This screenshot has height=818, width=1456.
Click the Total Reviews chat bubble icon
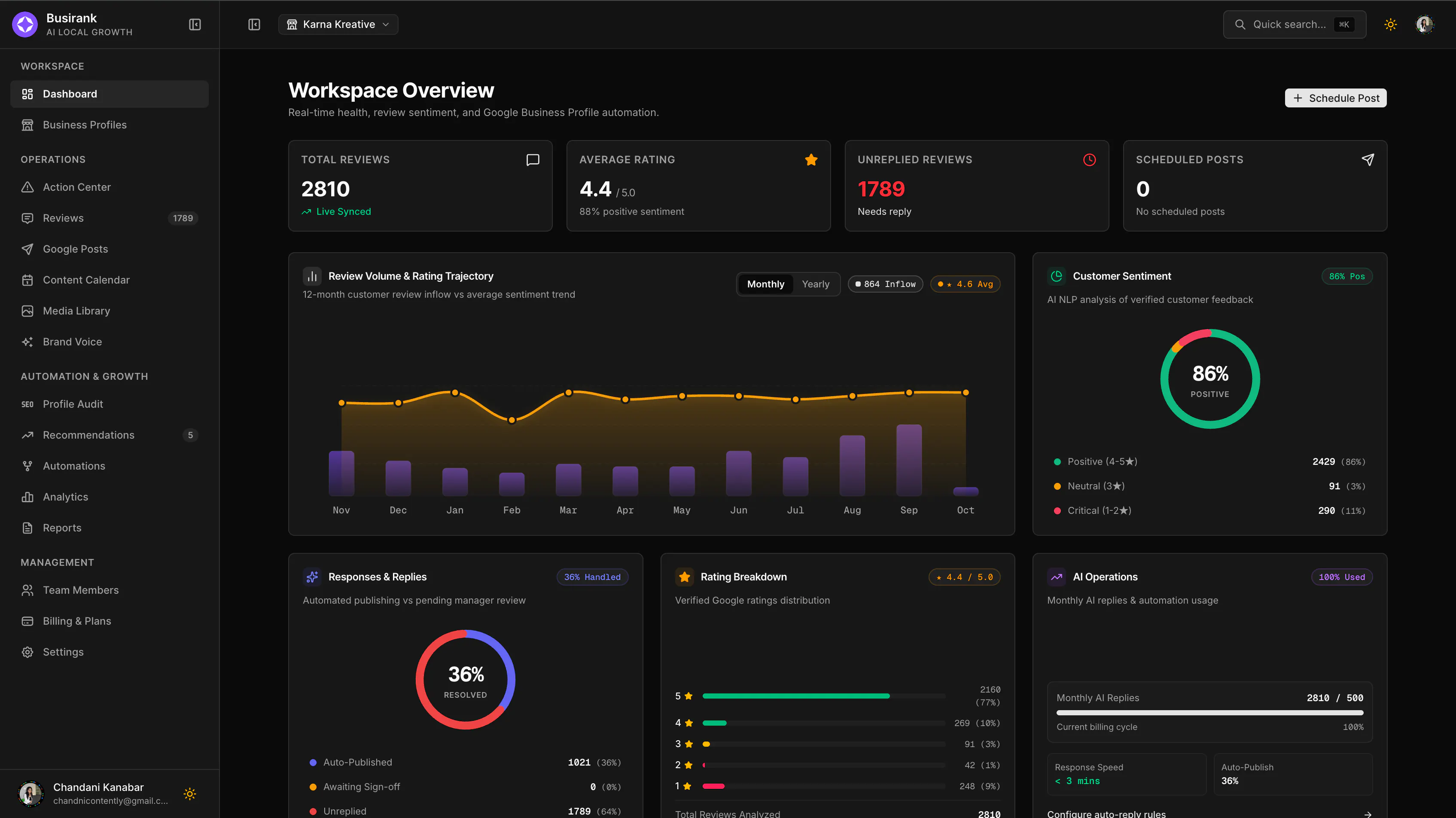(x=533, y=160)
